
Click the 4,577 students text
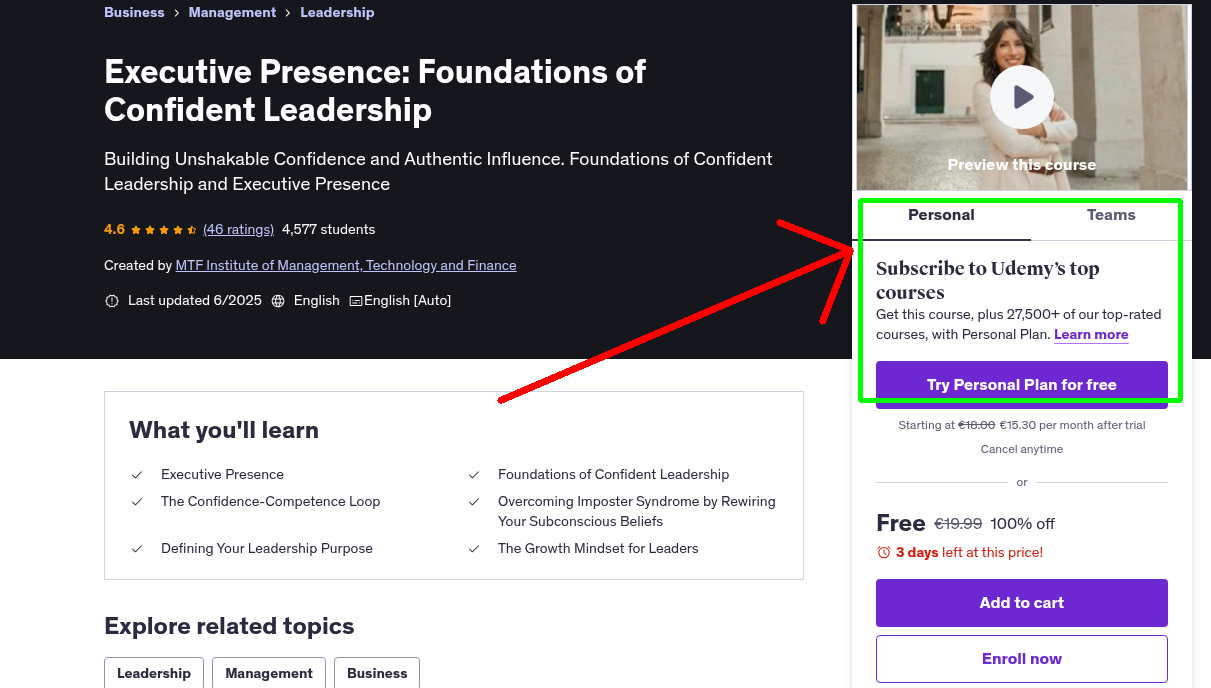pyautogui.click(x=329, y=229)
